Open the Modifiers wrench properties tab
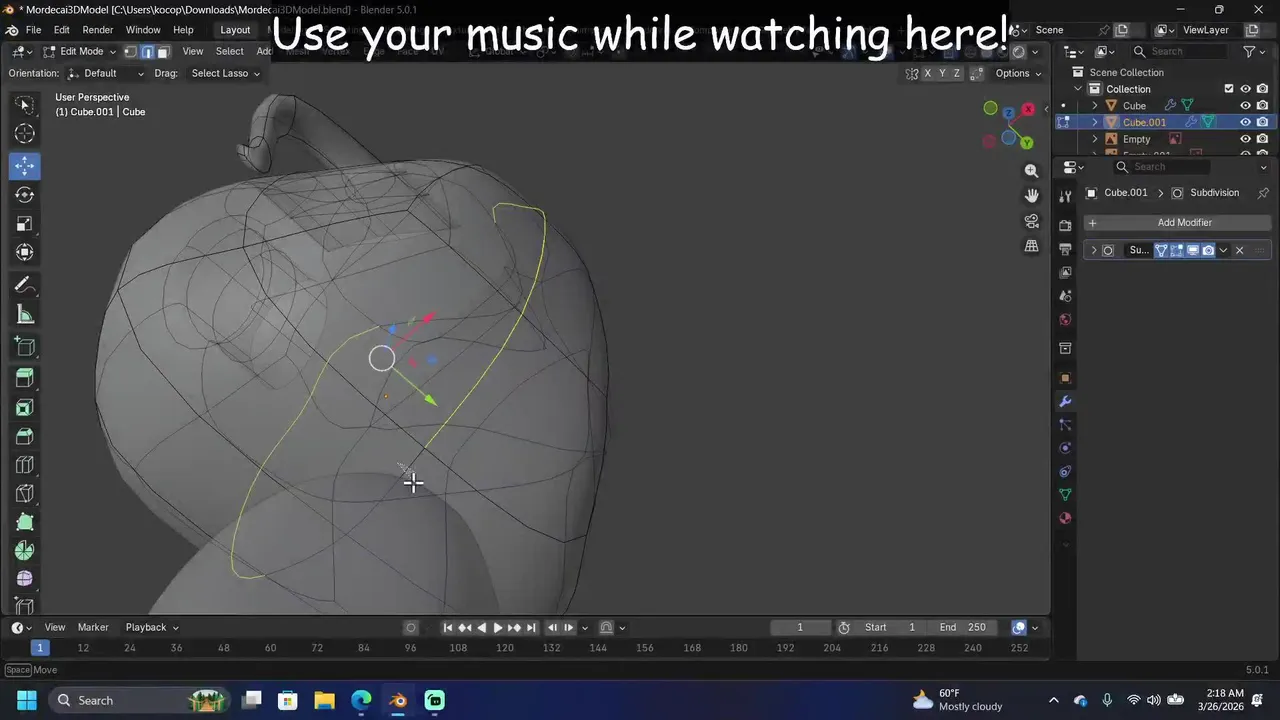This screenshot has width=1280, height=720. 1065,401
